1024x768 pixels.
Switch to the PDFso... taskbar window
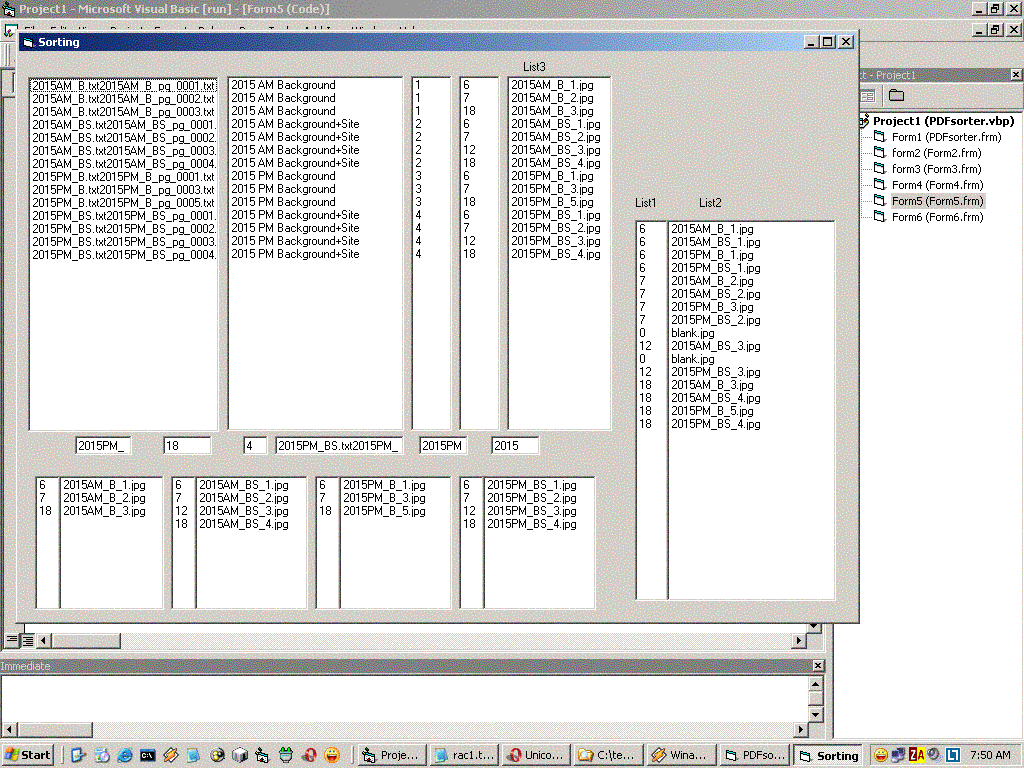754,755
